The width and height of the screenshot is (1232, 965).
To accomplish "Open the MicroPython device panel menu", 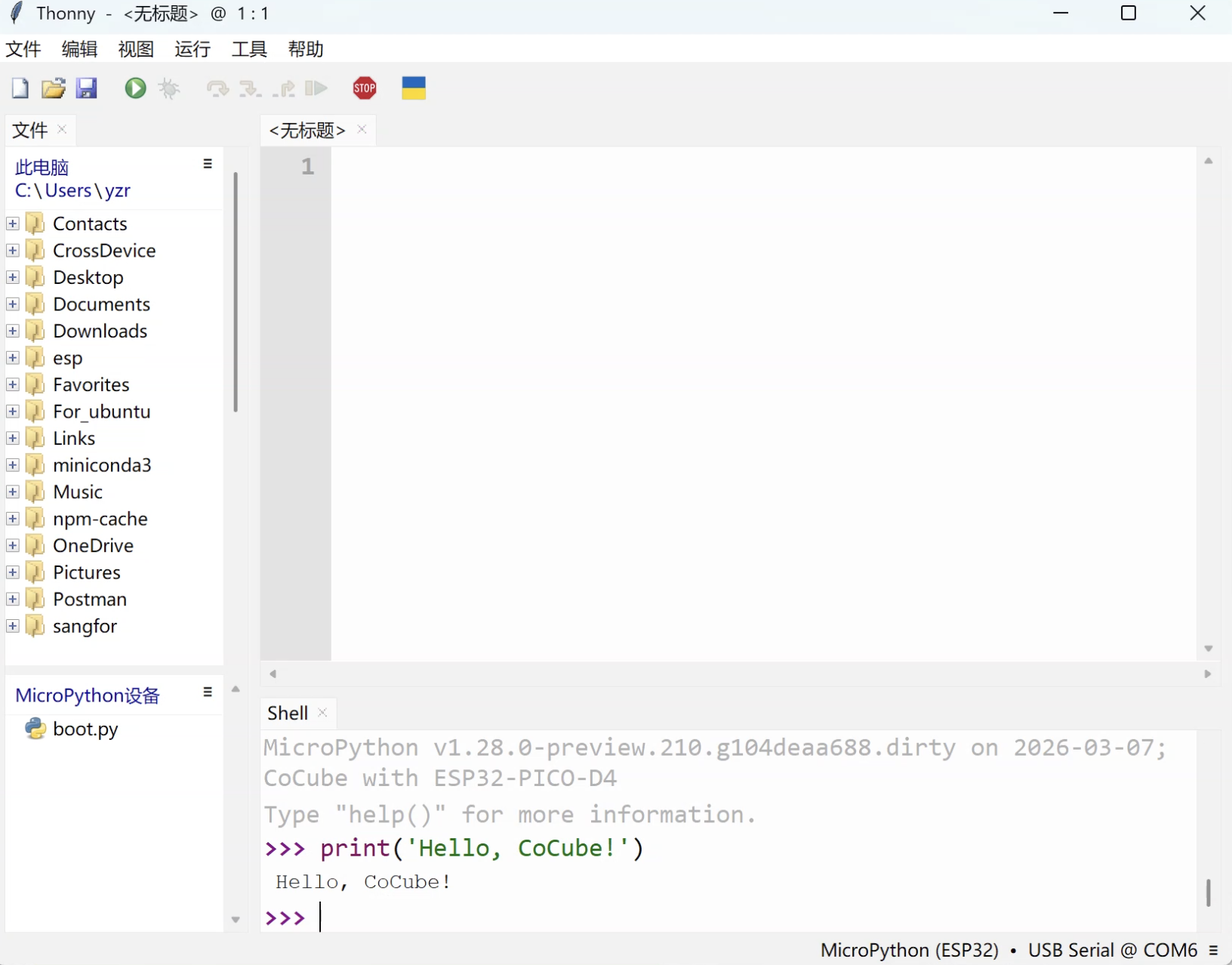I will point(208,692).
